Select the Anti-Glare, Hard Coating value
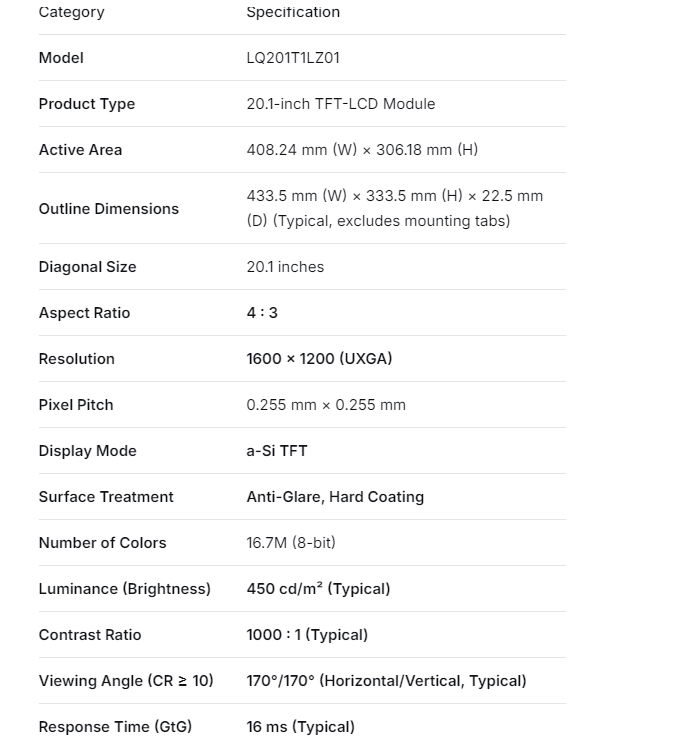The width and height of the screenshot is (694, 746). (335, 497)
